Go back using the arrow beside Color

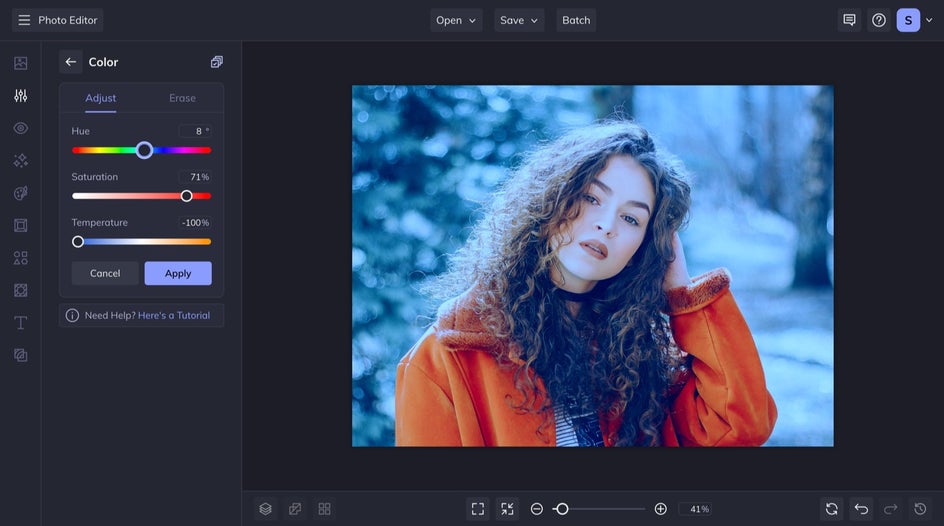point(70,62)
